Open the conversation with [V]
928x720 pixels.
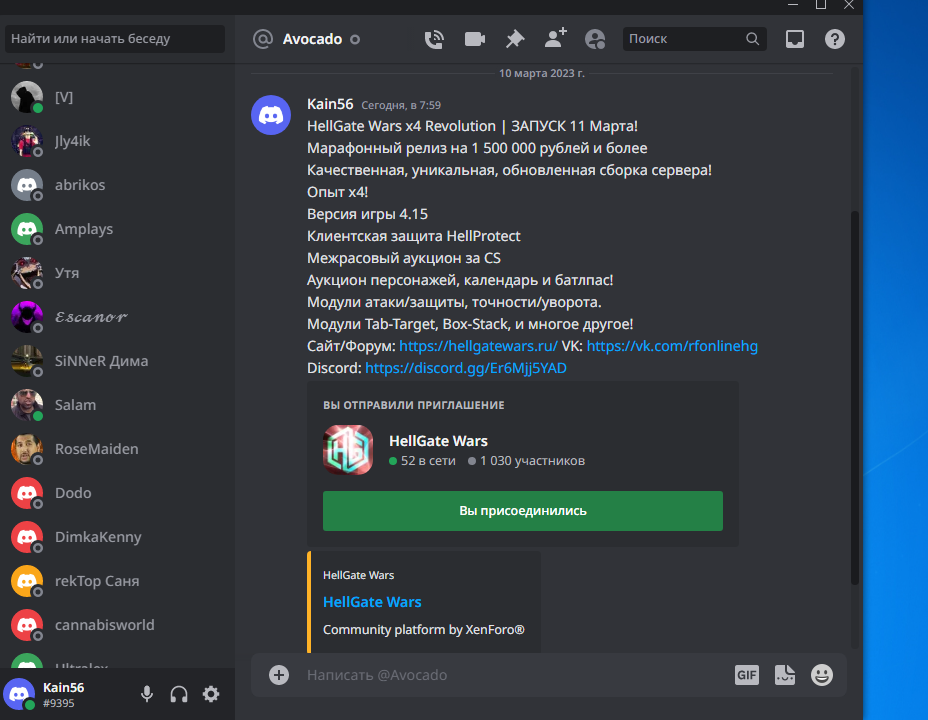click(x=117, y=97)
